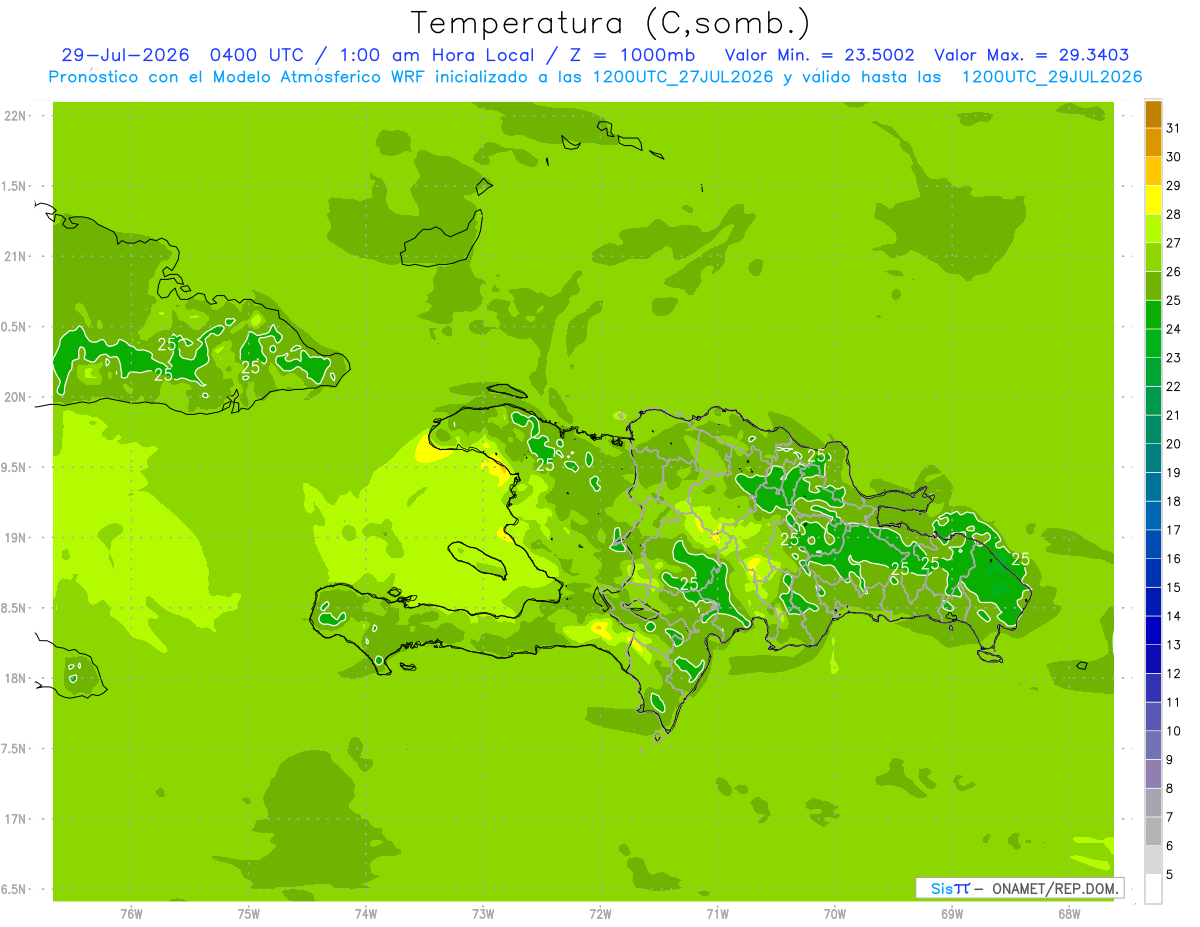Image resolution: width=1200 pixels, height=927 pixels.
Task: Click the 76W longitude axis label
Action: pos(131,914)
